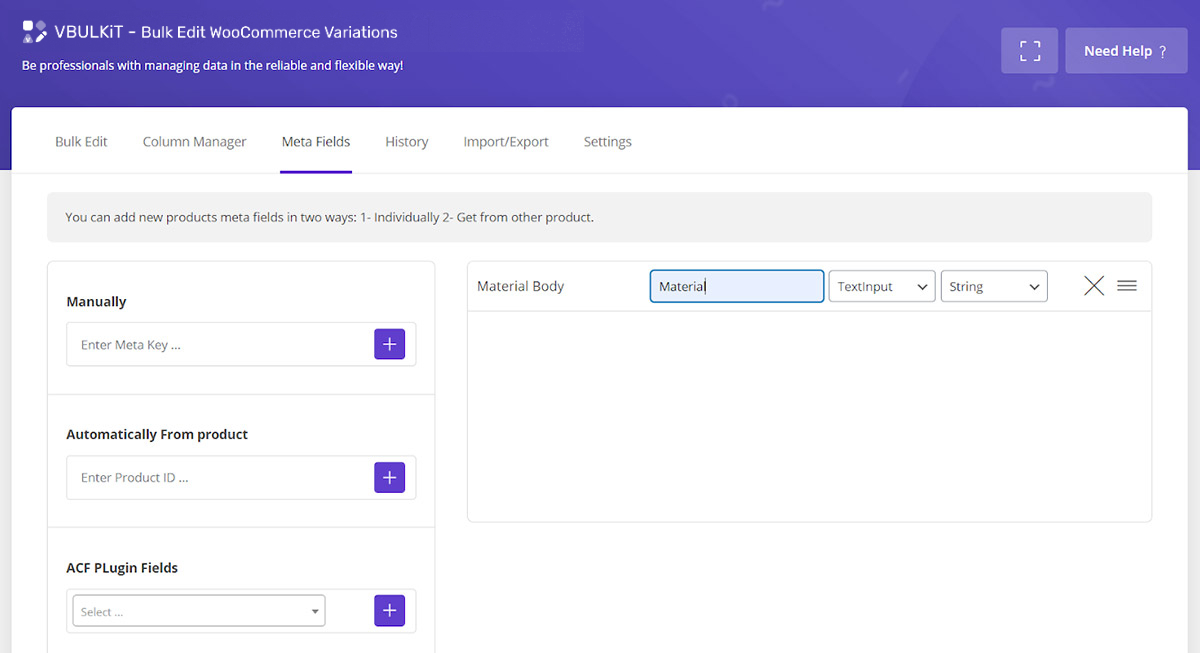The height and width of the screenshot is (653, 1200).
Task: Go to the History tab
Action: tap(406, 142)
